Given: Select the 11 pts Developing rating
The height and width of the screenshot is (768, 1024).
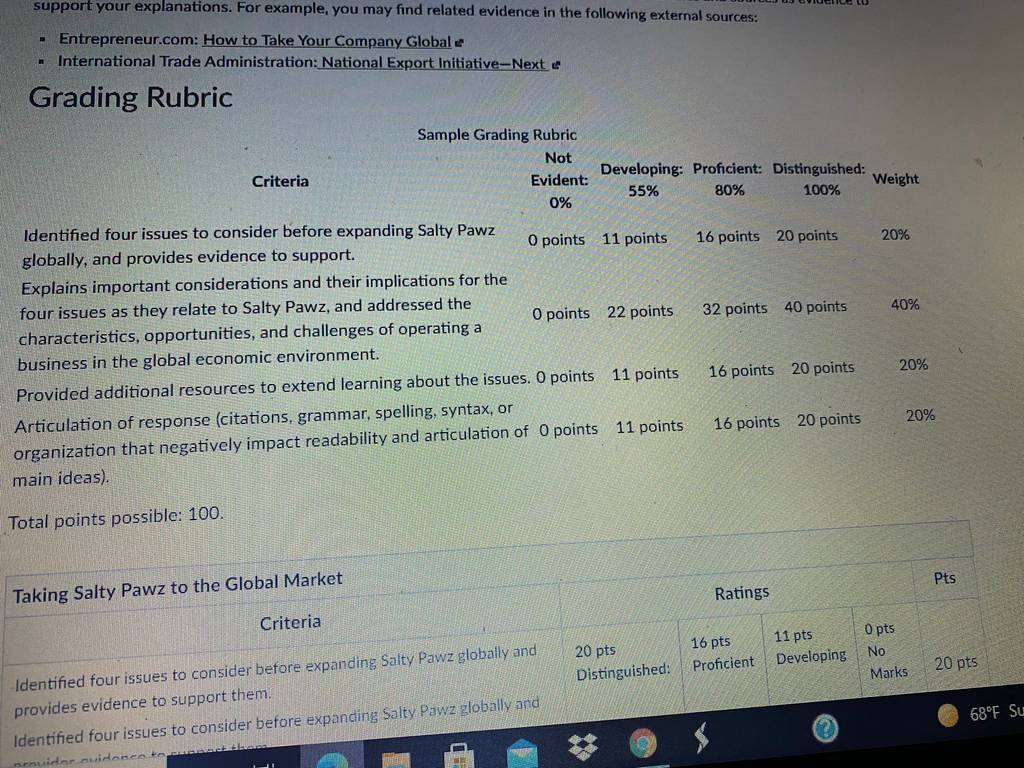Looking at the screenshot, I should tap(810, 645).
